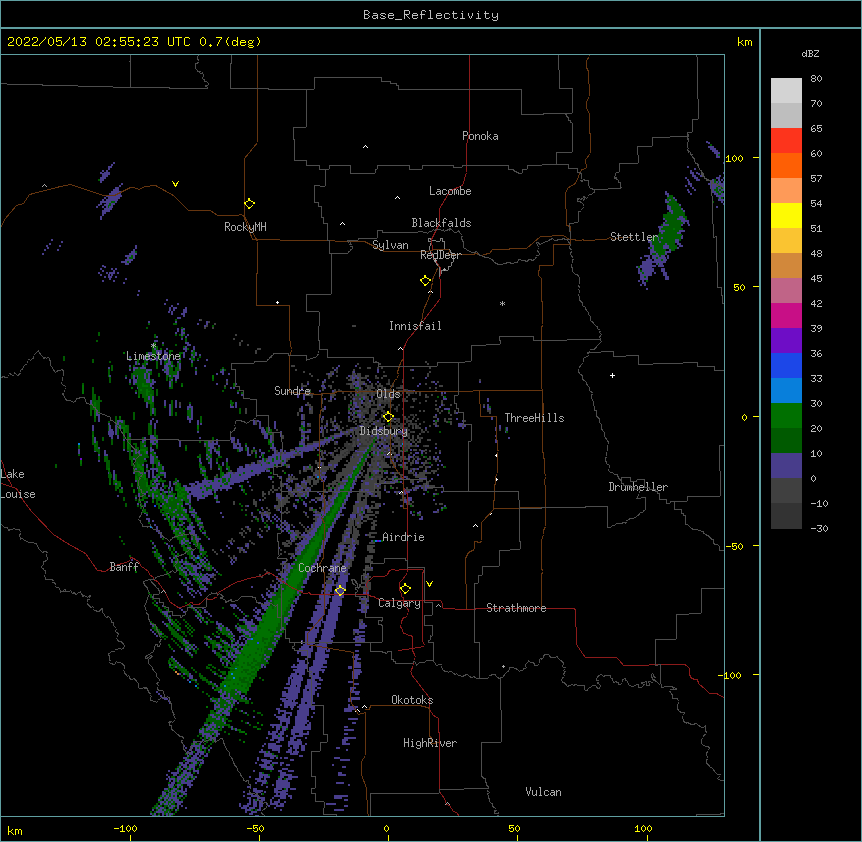
Task: Pick the bright yellow swatch in dBZ legend
Action: pyautogui.click(x=786, y=215)
